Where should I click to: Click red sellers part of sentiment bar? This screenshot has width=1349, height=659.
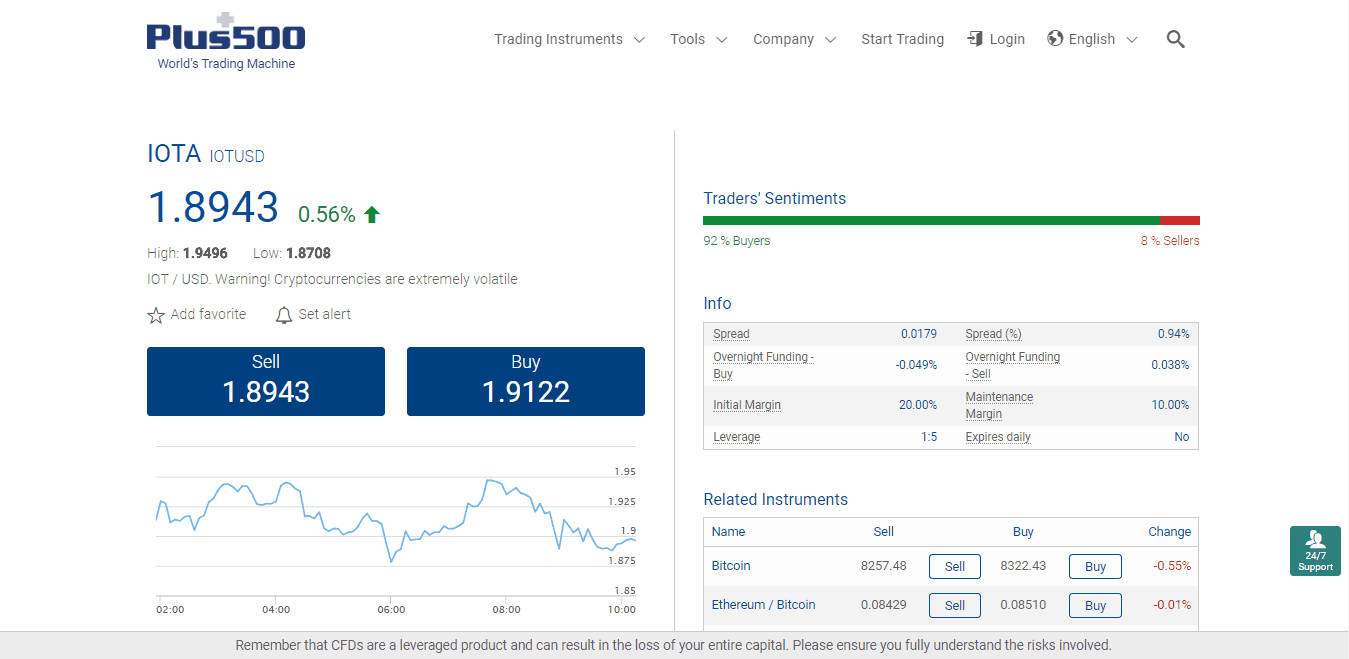1180,220
